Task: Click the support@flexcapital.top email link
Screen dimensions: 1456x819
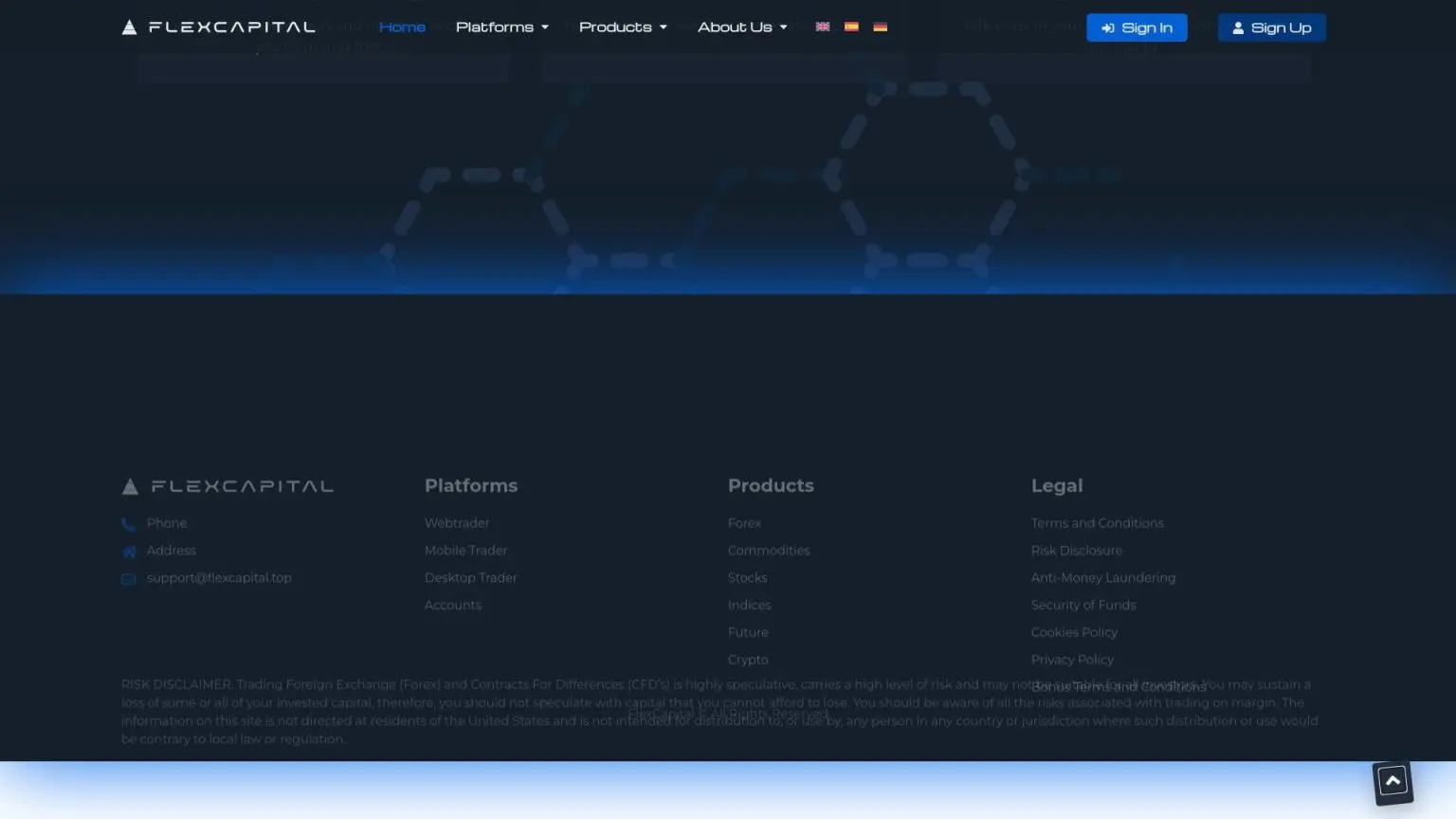Action: point(219,578)
